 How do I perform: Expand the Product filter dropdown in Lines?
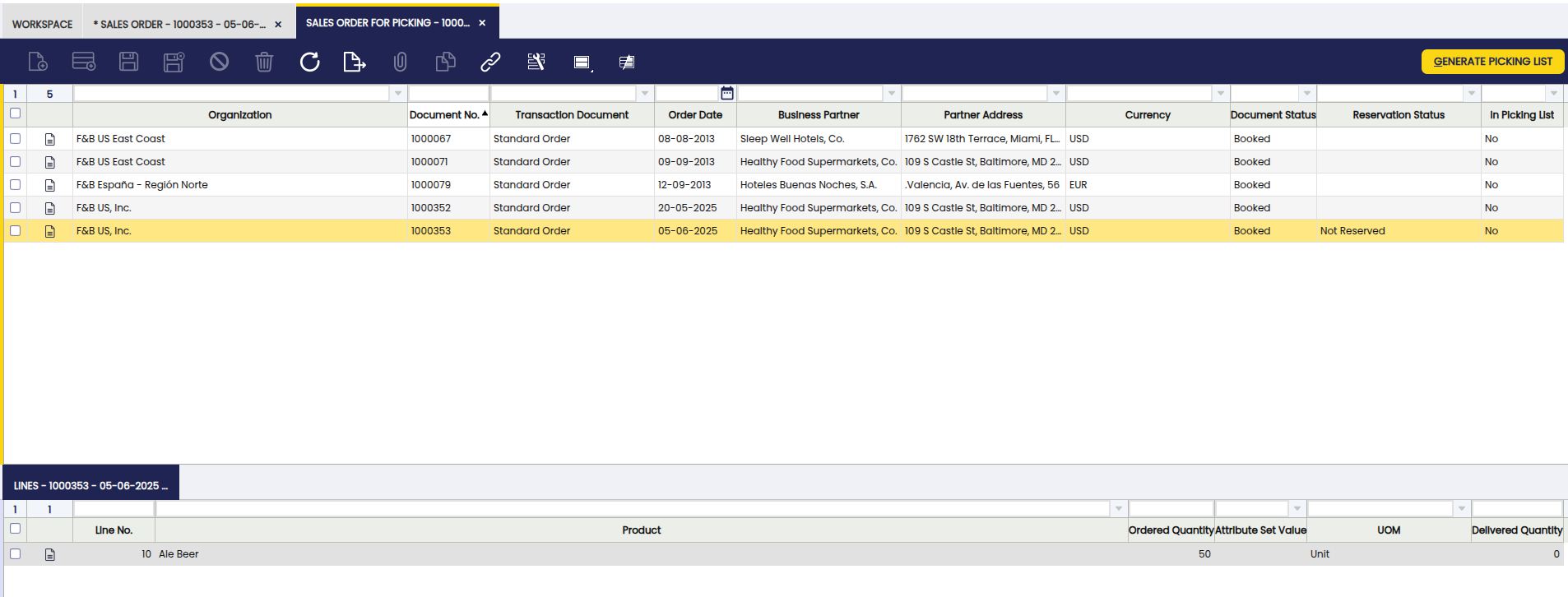pos(1119,509)
